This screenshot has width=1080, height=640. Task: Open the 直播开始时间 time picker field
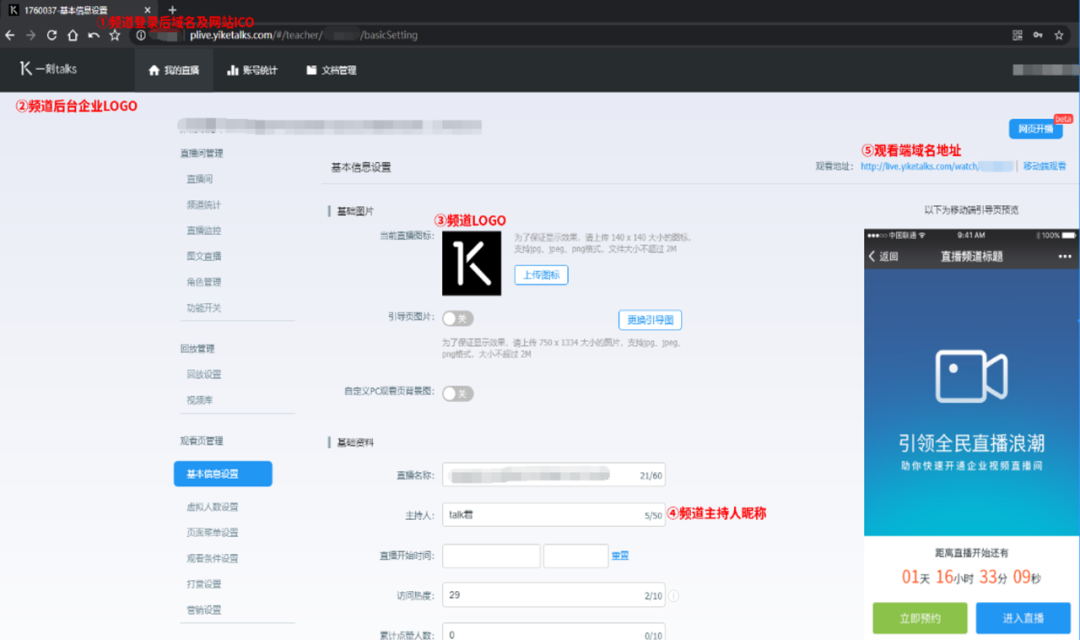(575, 556)
